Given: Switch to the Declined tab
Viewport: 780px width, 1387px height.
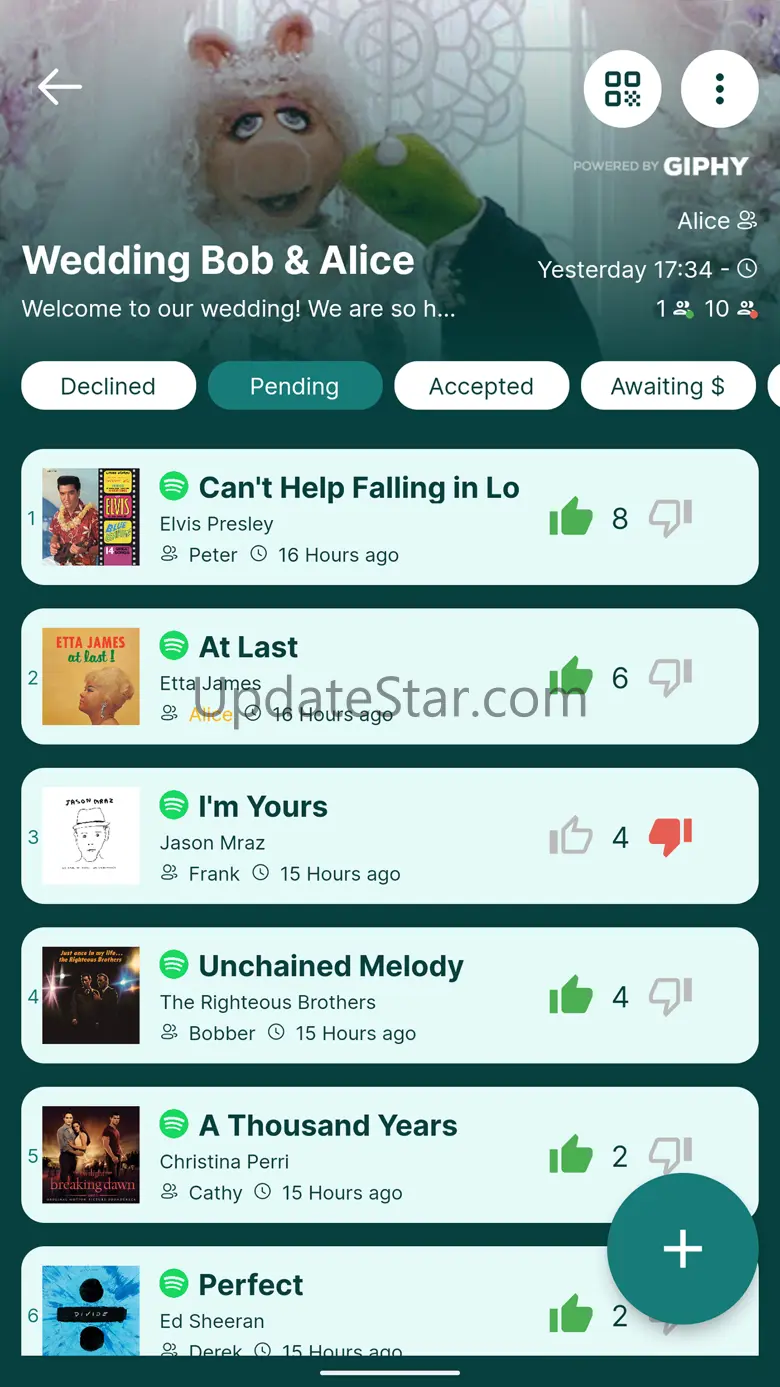Looking at the screenshot, I should click(108, 386).
